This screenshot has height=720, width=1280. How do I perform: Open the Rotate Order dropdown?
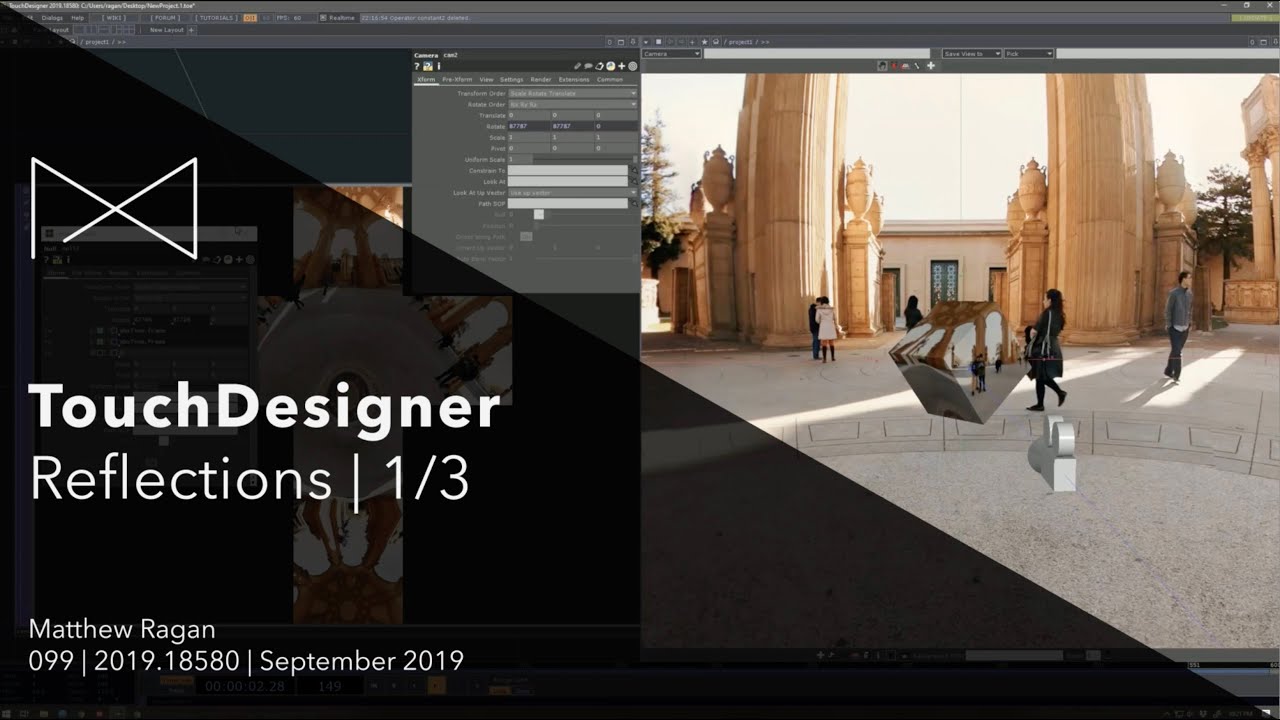tap(572, 104)
